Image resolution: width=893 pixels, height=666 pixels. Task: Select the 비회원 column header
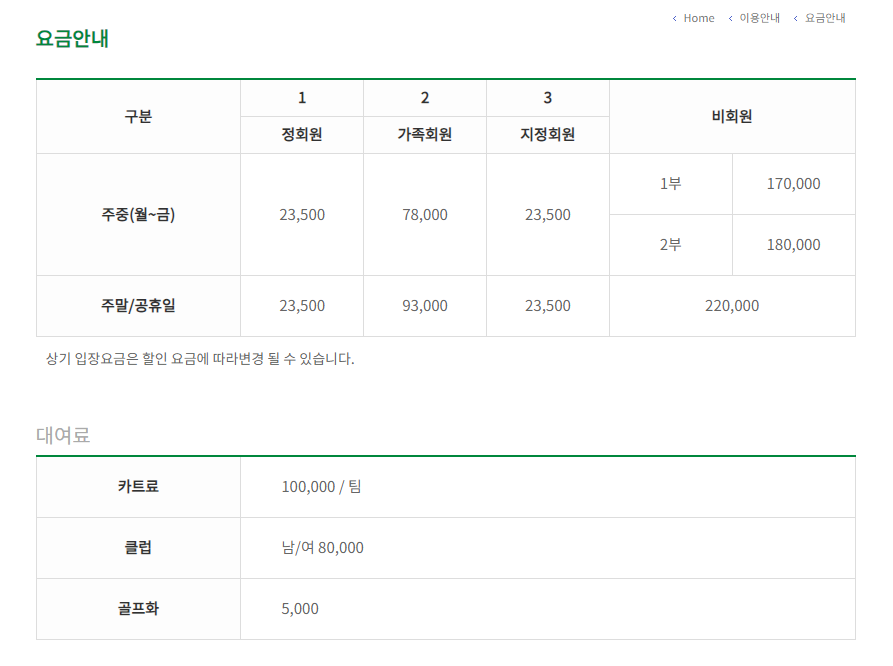(732, 117)
